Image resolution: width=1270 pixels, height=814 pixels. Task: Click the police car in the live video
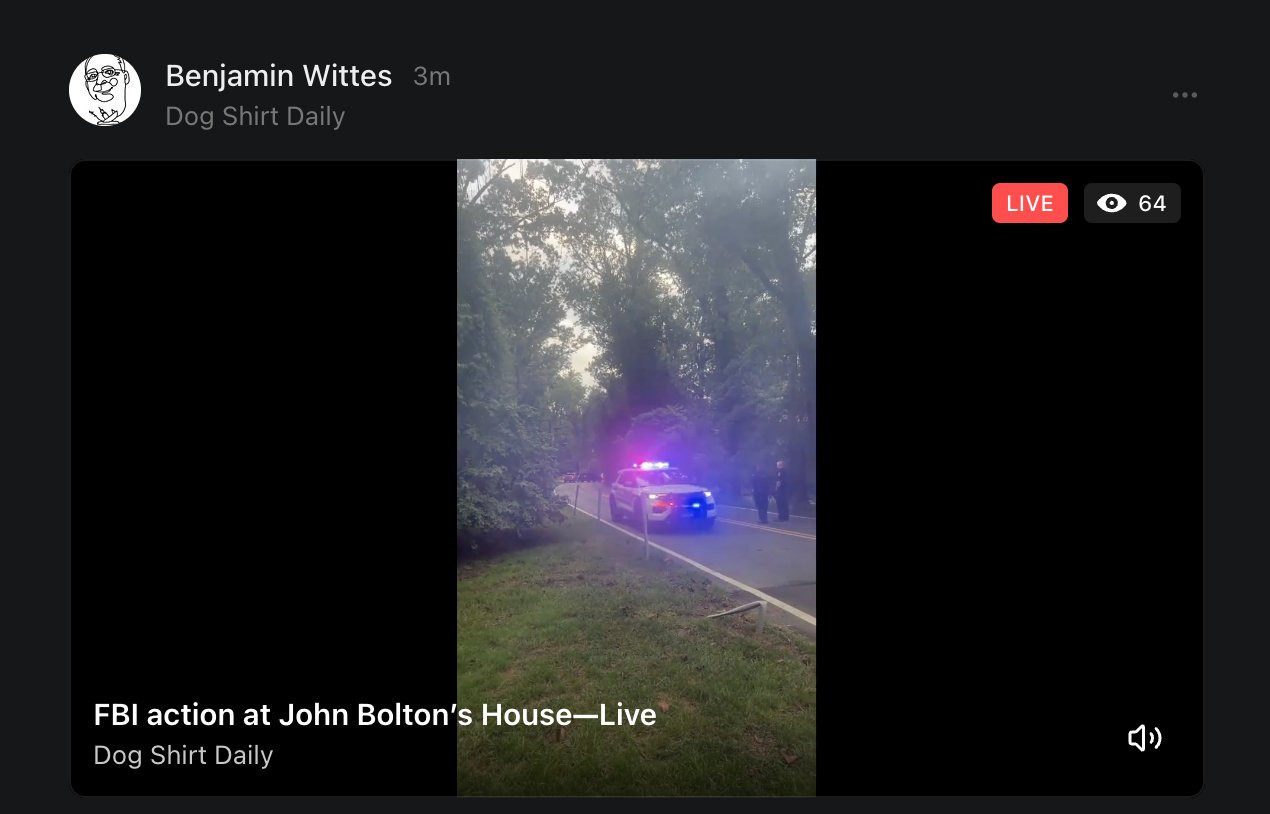(662, 496)
